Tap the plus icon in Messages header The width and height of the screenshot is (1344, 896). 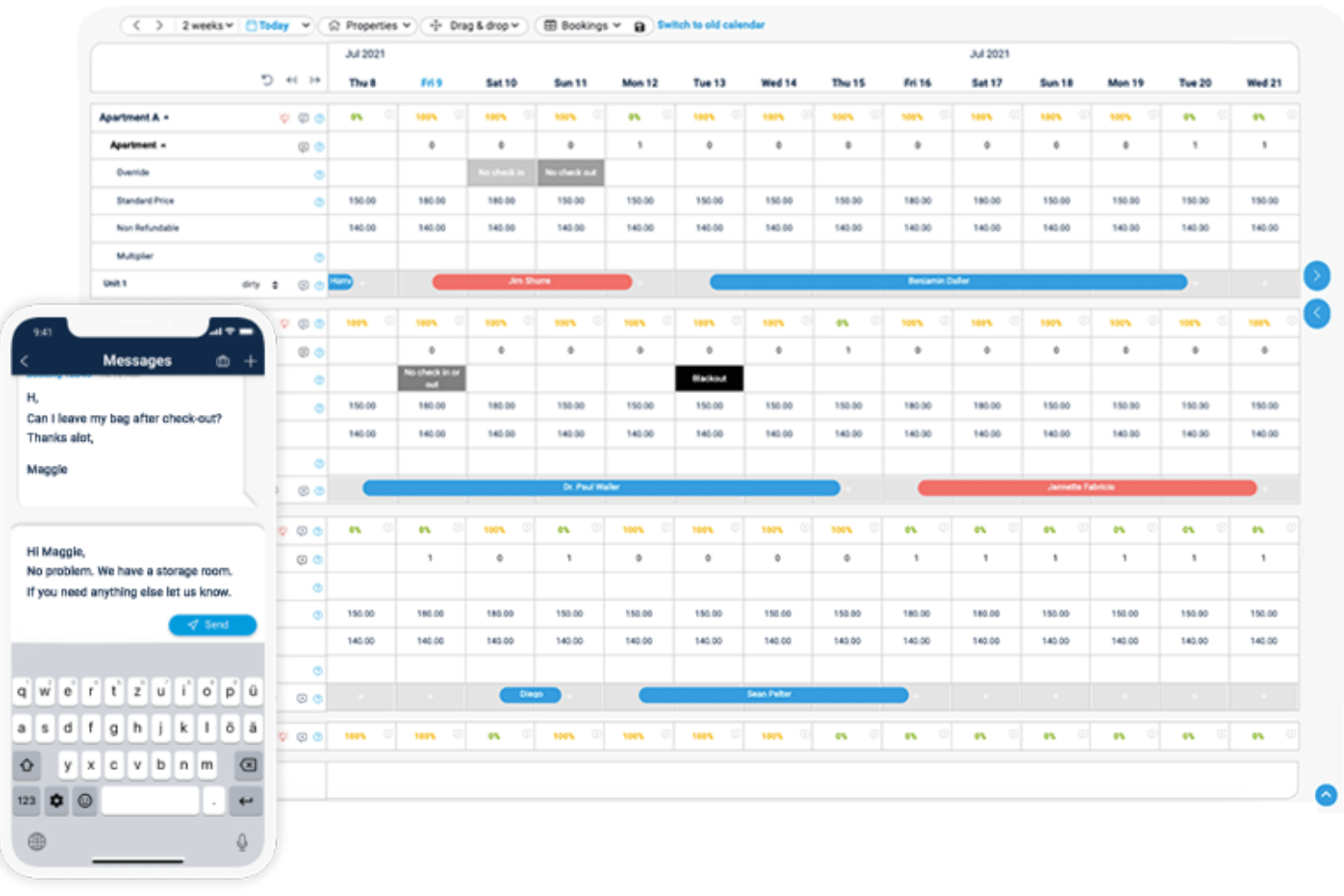[251, 360]
